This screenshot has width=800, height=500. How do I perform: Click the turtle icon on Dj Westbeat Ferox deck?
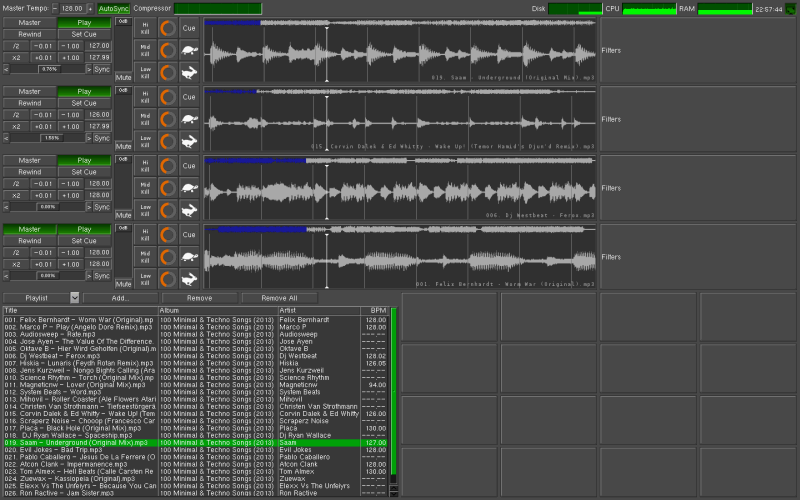pos(189,188)
